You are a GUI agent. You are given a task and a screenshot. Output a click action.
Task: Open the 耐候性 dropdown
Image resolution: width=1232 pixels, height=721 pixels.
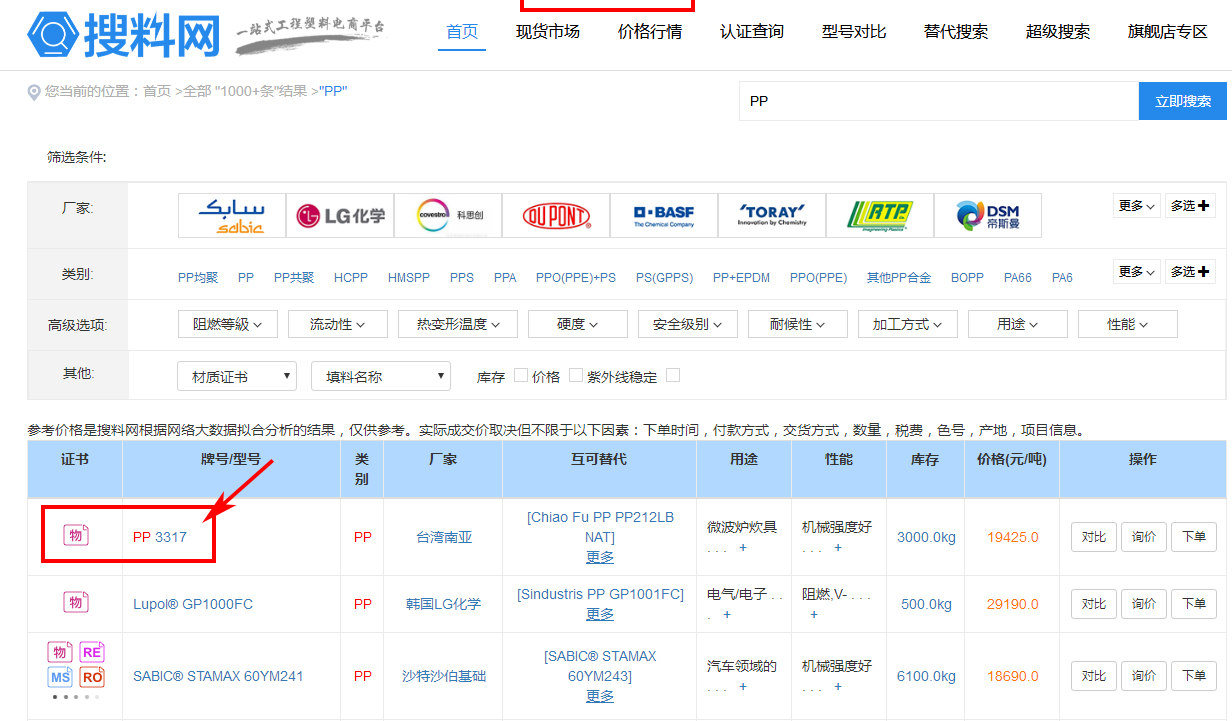[x=798, y=324]
